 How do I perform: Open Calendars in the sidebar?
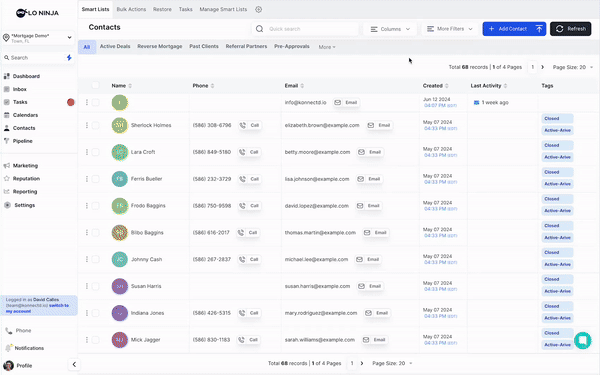pyautogui.click(x=21, y=115)
